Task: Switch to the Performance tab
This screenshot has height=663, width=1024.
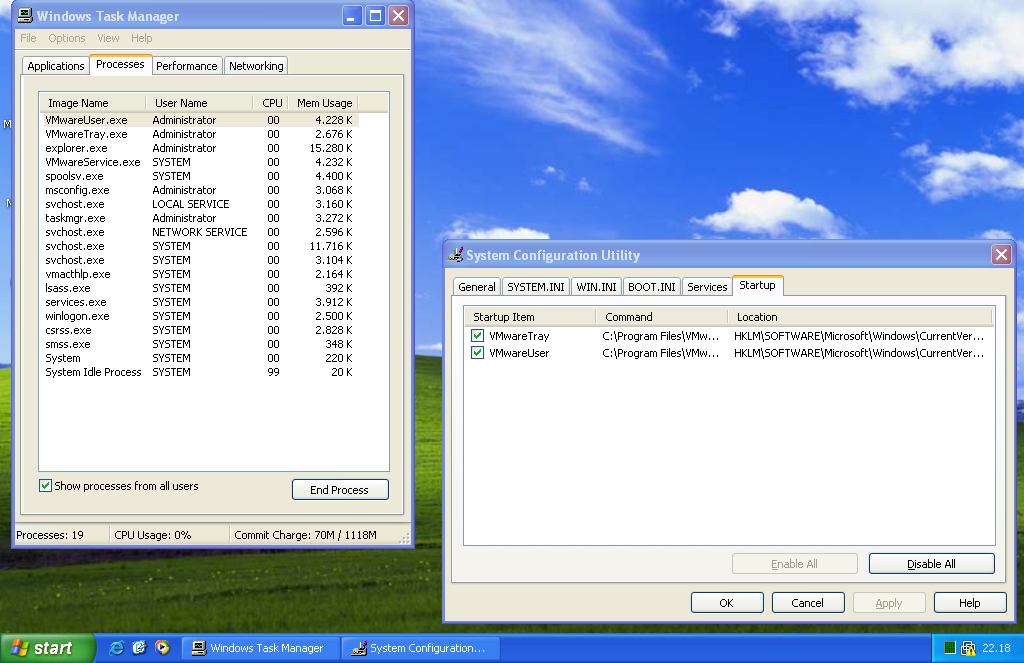Action: (x=186, y=66)
